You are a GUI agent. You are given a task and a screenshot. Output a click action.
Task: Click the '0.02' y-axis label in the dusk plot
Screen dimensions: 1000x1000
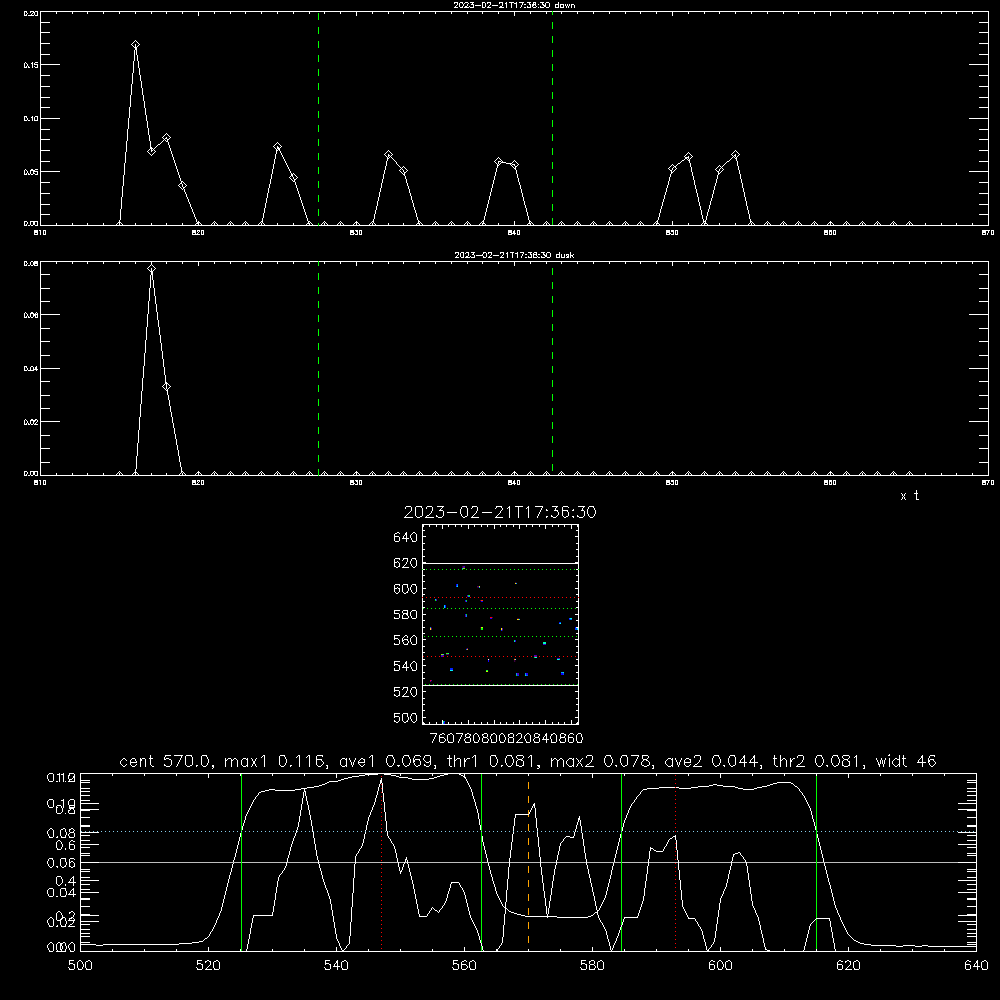[x=30, y=422]
